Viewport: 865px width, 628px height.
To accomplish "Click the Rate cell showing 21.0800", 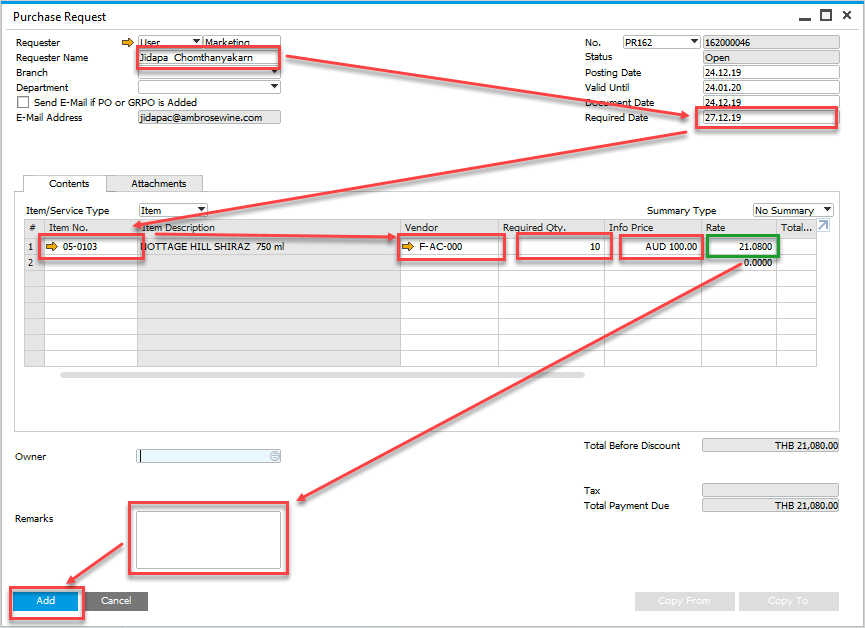I will click(x=739, y=247).
